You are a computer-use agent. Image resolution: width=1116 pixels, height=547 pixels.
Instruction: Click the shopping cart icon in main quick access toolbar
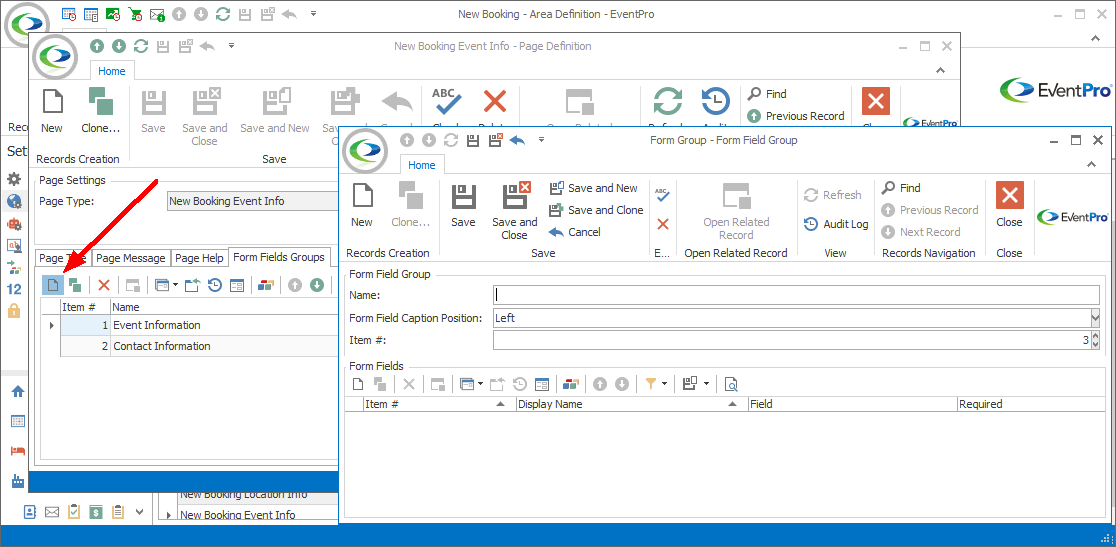pos(135,14)
